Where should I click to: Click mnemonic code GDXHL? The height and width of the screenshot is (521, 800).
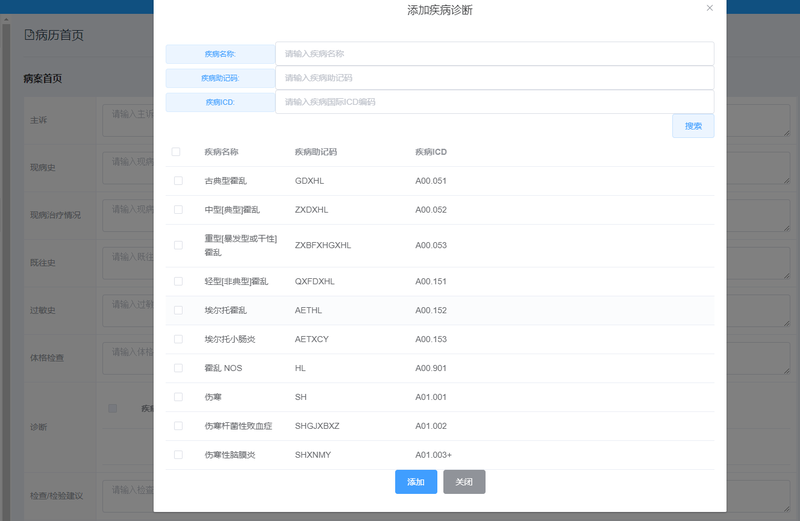(309, 181)
